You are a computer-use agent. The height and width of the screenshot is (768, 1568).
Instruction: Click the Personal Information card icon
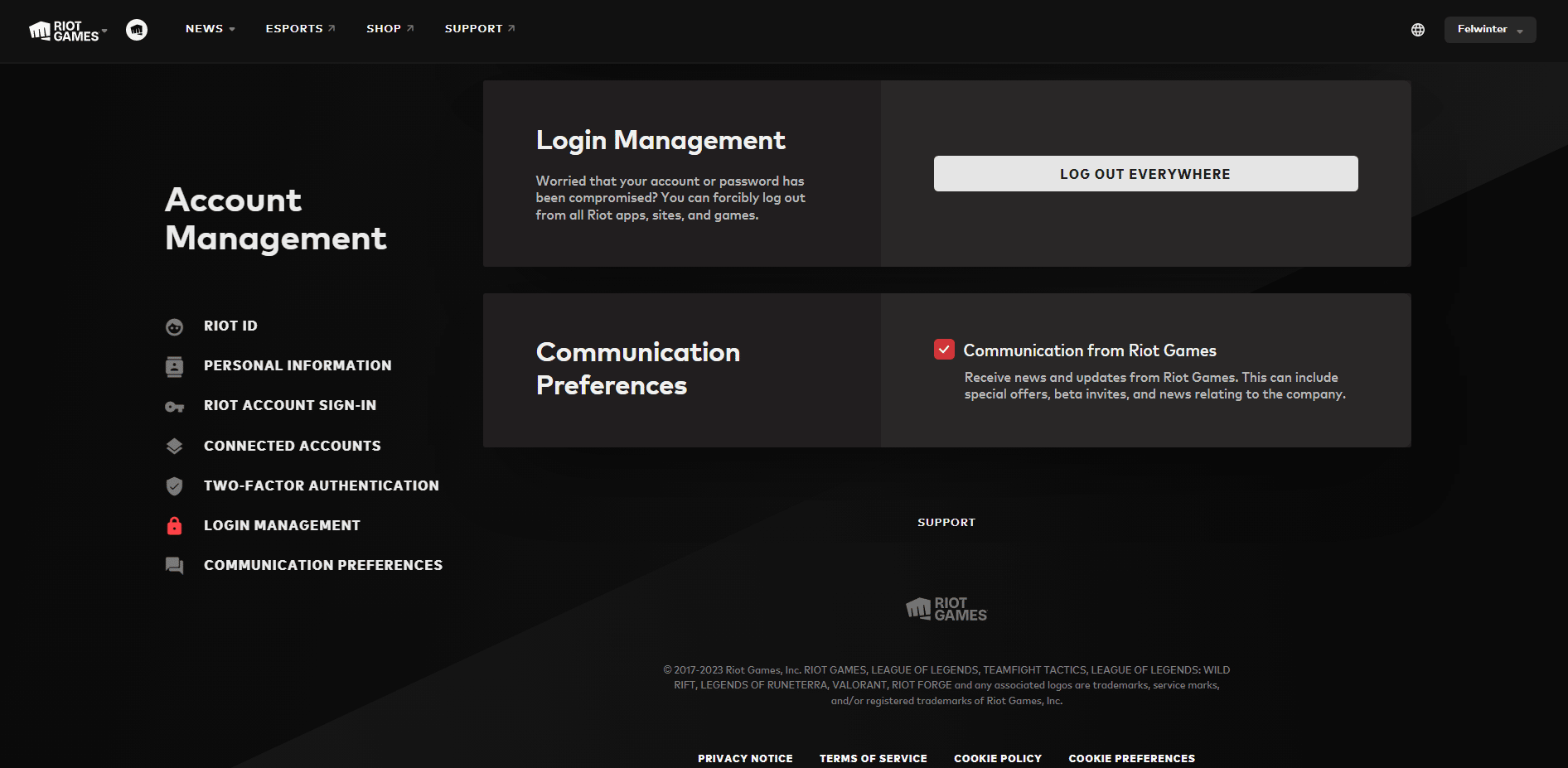click(x=174, y=366)
